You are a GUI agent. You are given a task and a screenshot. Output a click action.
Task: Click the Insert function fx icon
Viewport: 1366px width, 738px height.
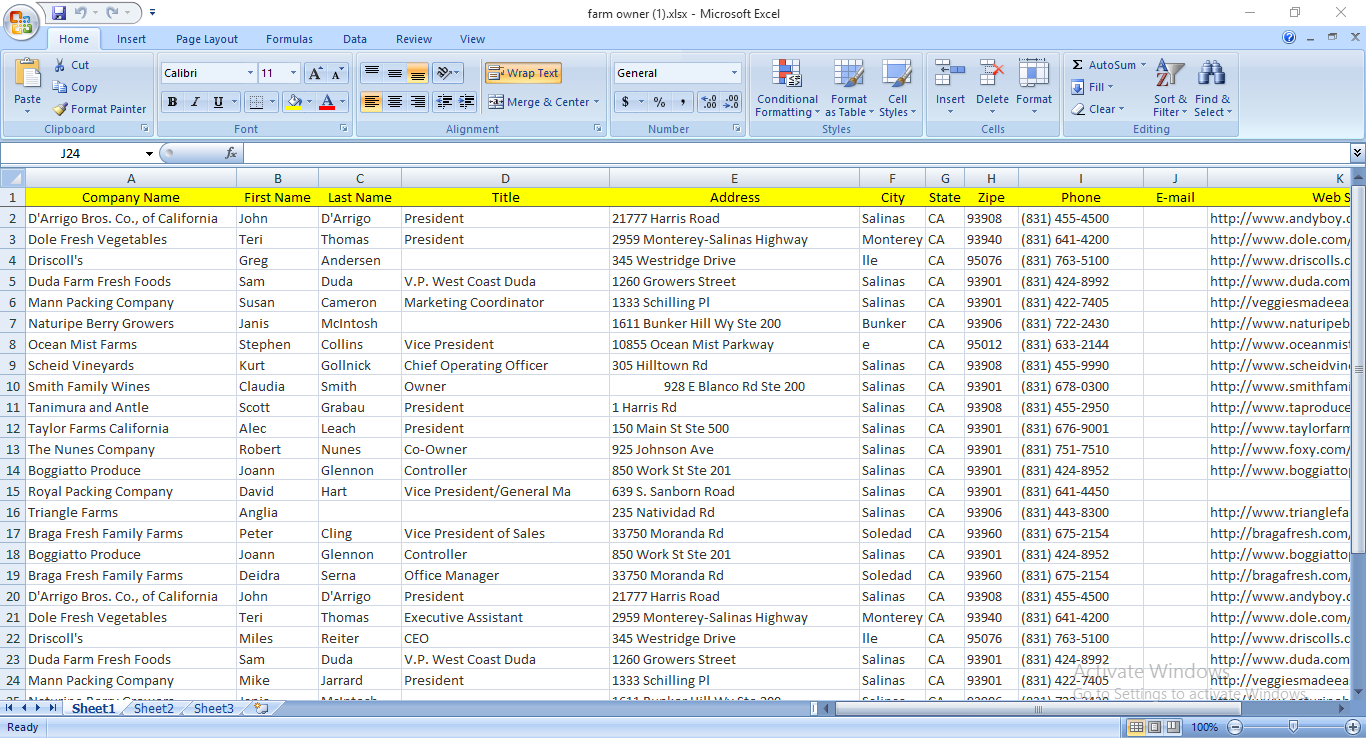pyautogui.click(x=231, y=153)
